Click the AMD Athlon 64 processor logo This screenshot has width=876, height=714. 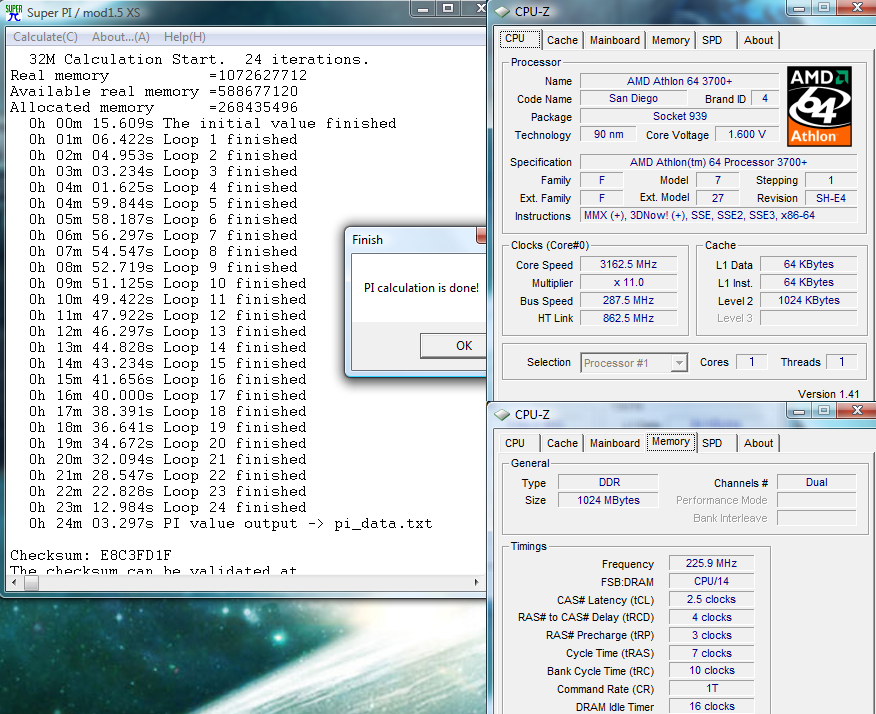(x=819, y=106)
